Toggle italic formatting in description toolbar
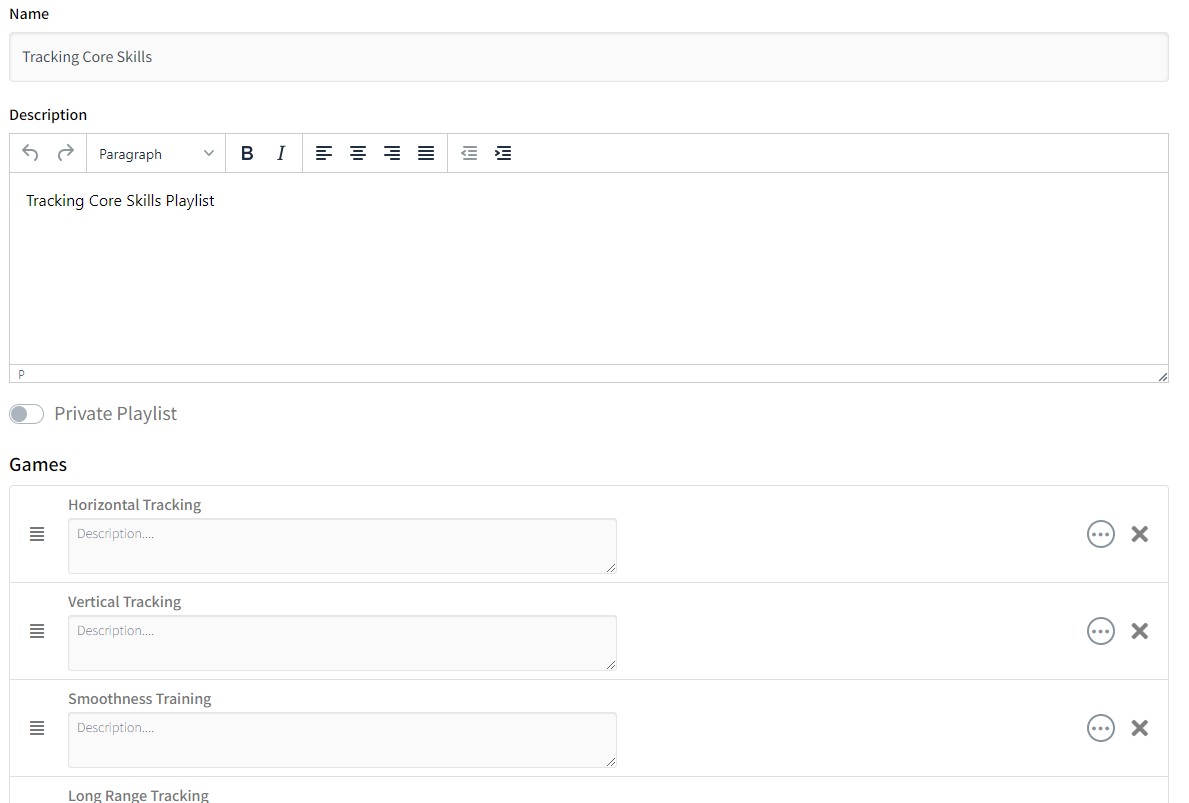 [x=281, y=153]
